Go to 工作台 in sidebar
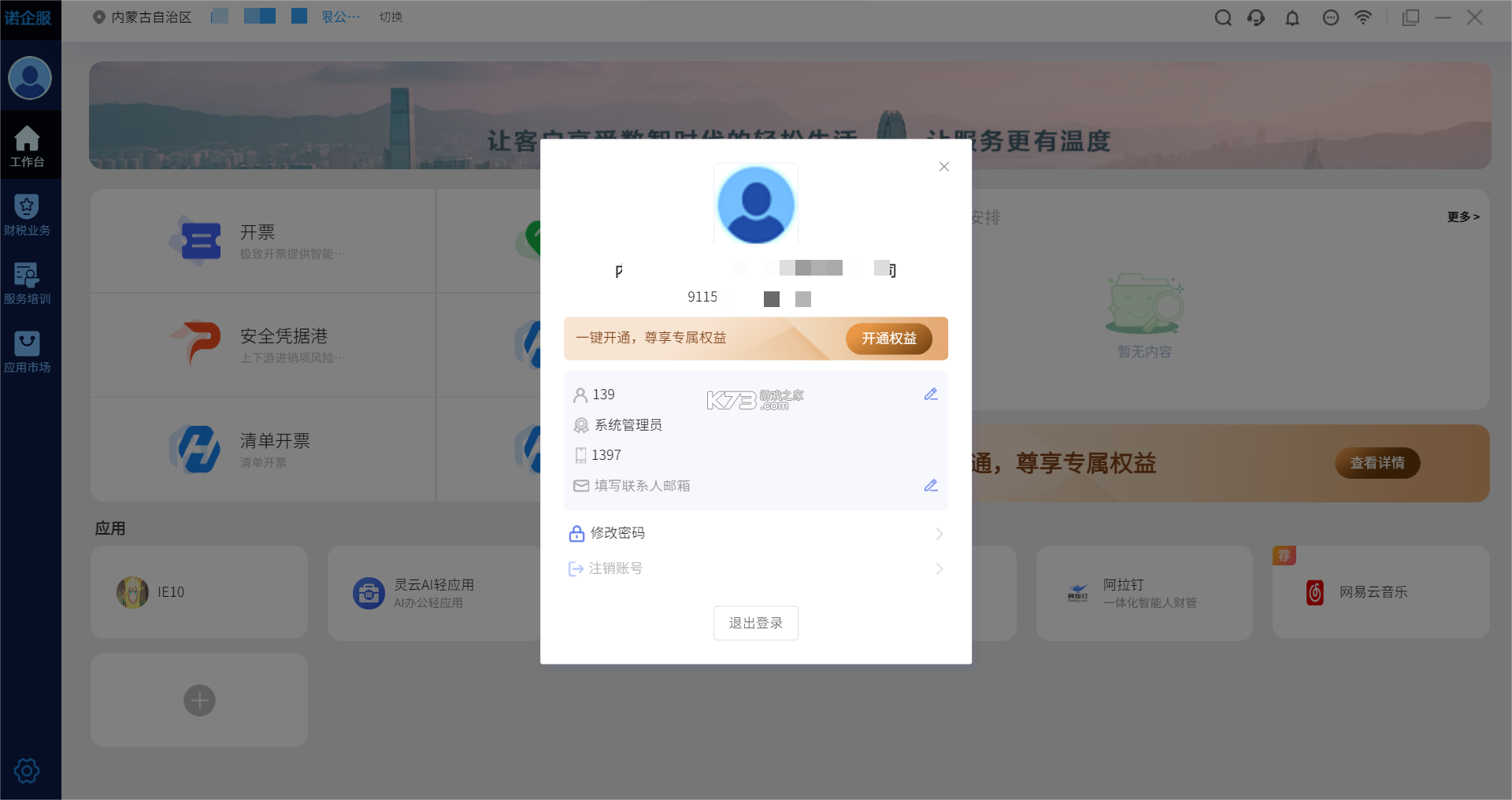 click(28, 146)
